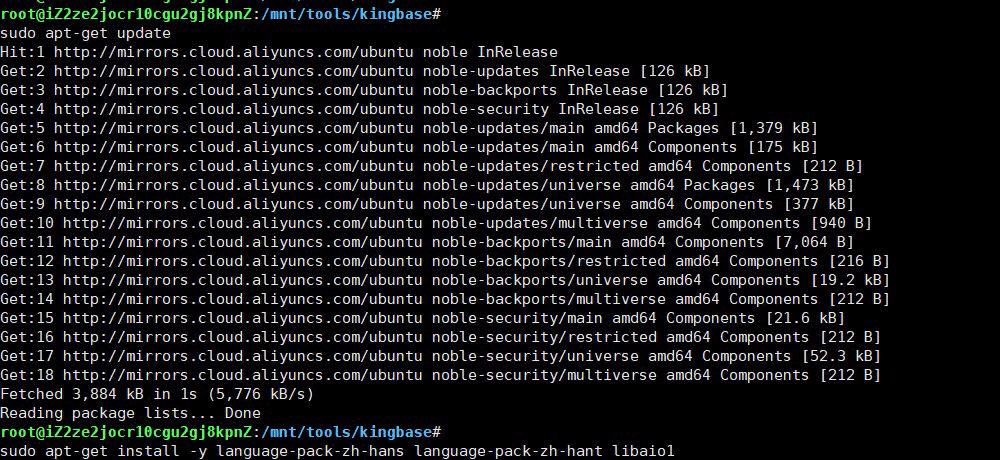Click the upper '/mnt/tools/kingbase' path in prompt

click(x=347, y=14)
